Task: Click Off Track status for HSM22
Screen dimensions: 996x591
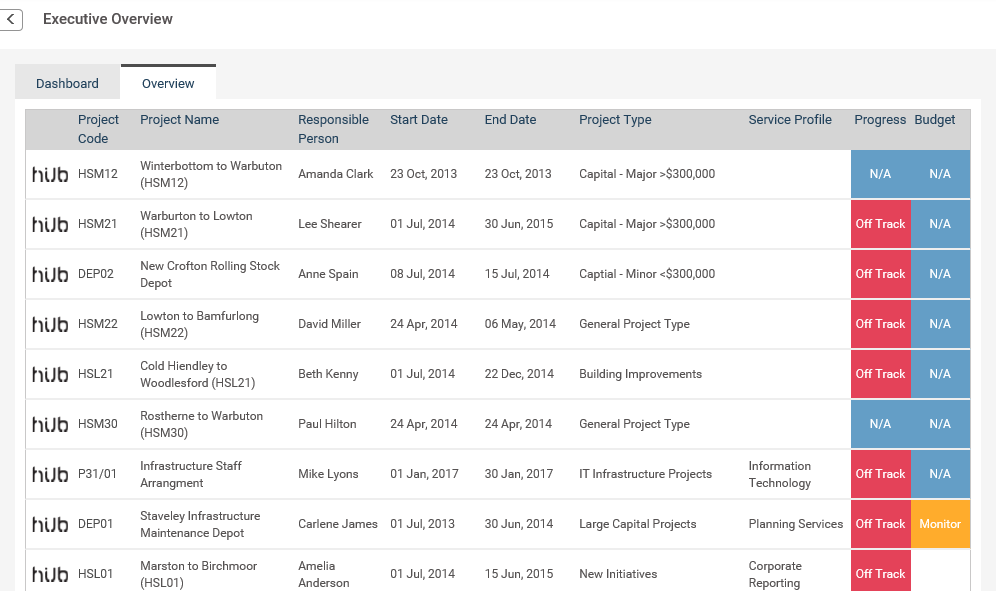Action: pos(880,324)
